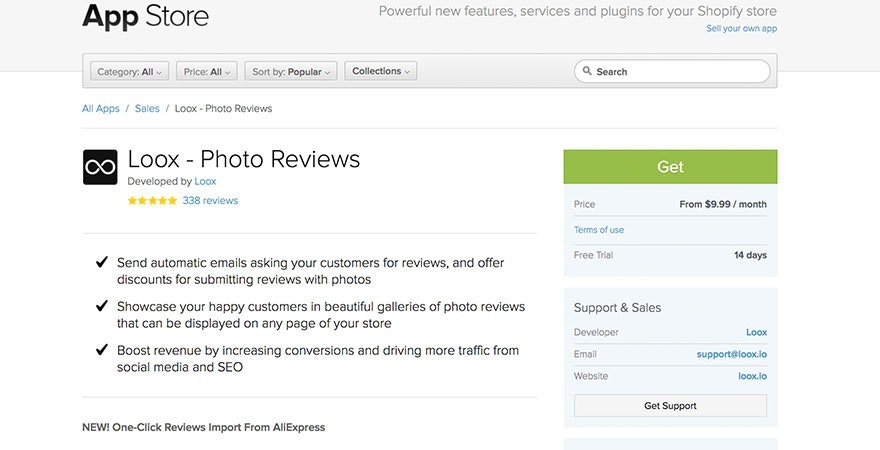This screenshot has width=880, height=450.
Task: Click the Get Support button
Action: pyautogui.click(x=670, y=406)
